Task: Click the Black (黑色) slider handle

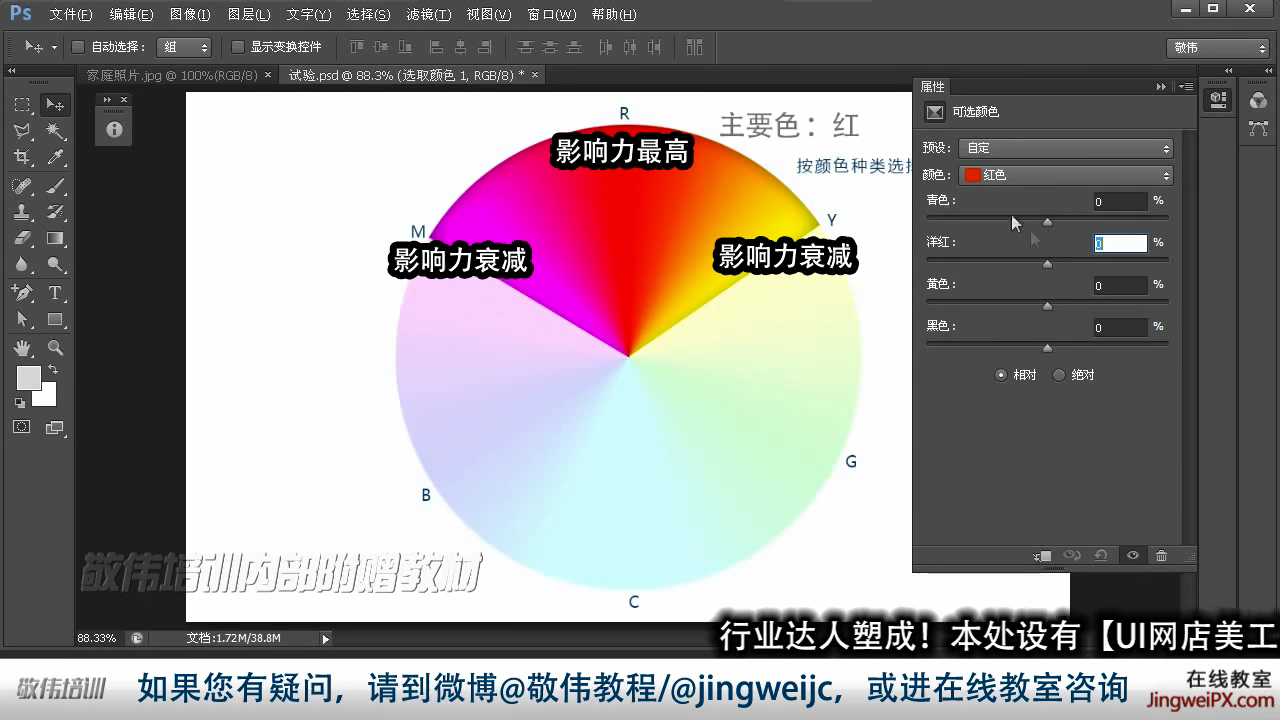Action: coord(1047,348)
